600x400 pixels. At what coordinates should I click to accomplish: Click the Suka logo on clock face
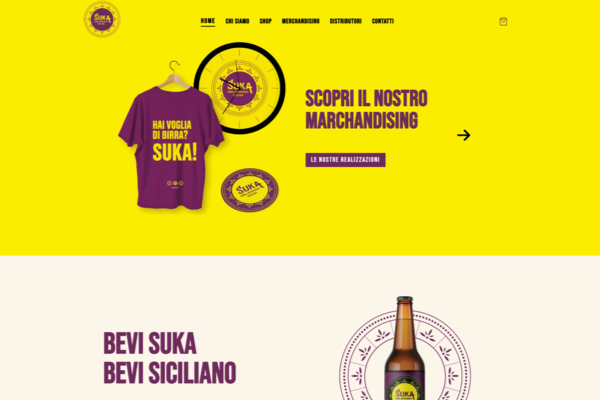[240, 88]
